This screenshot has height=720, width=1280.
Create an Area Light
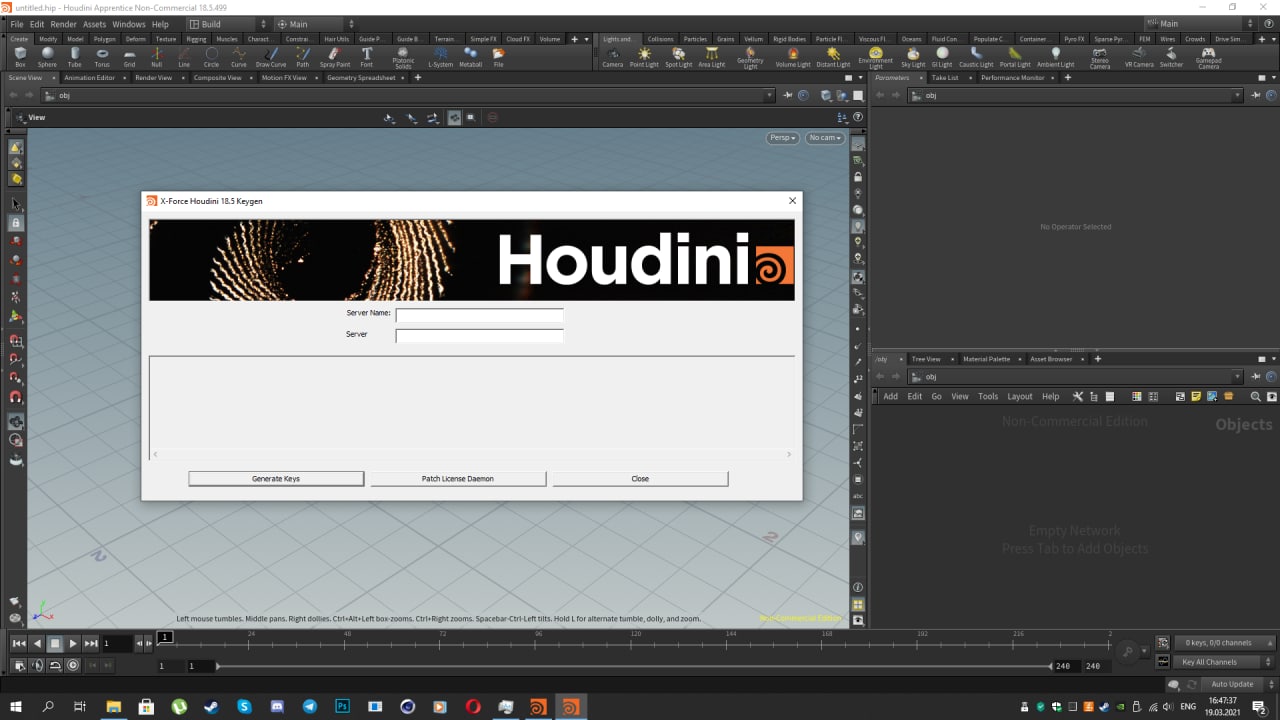[x=711, y=57]
